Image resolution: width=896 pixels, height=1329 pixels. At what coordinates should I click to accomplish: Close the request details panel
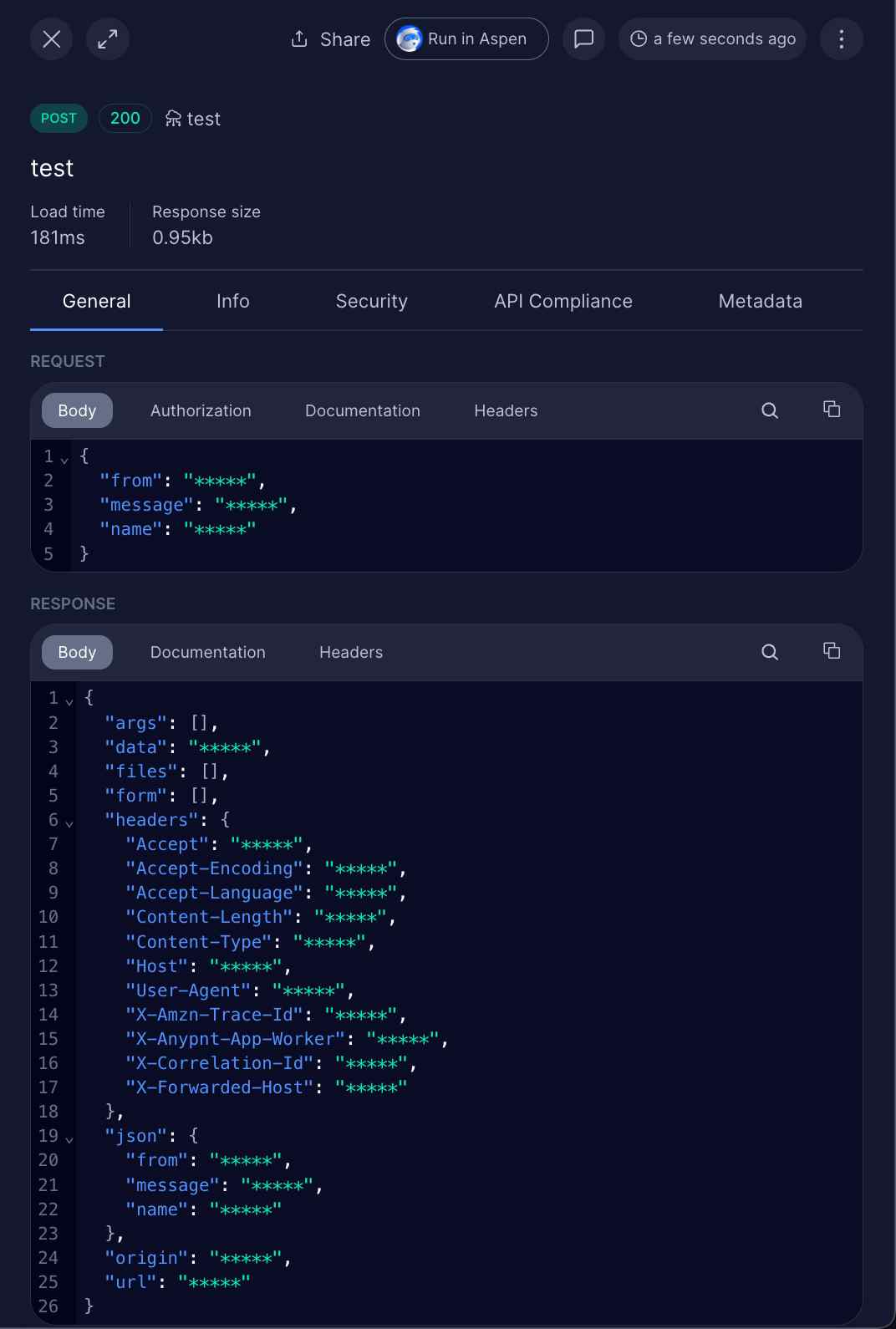point(52,39)
